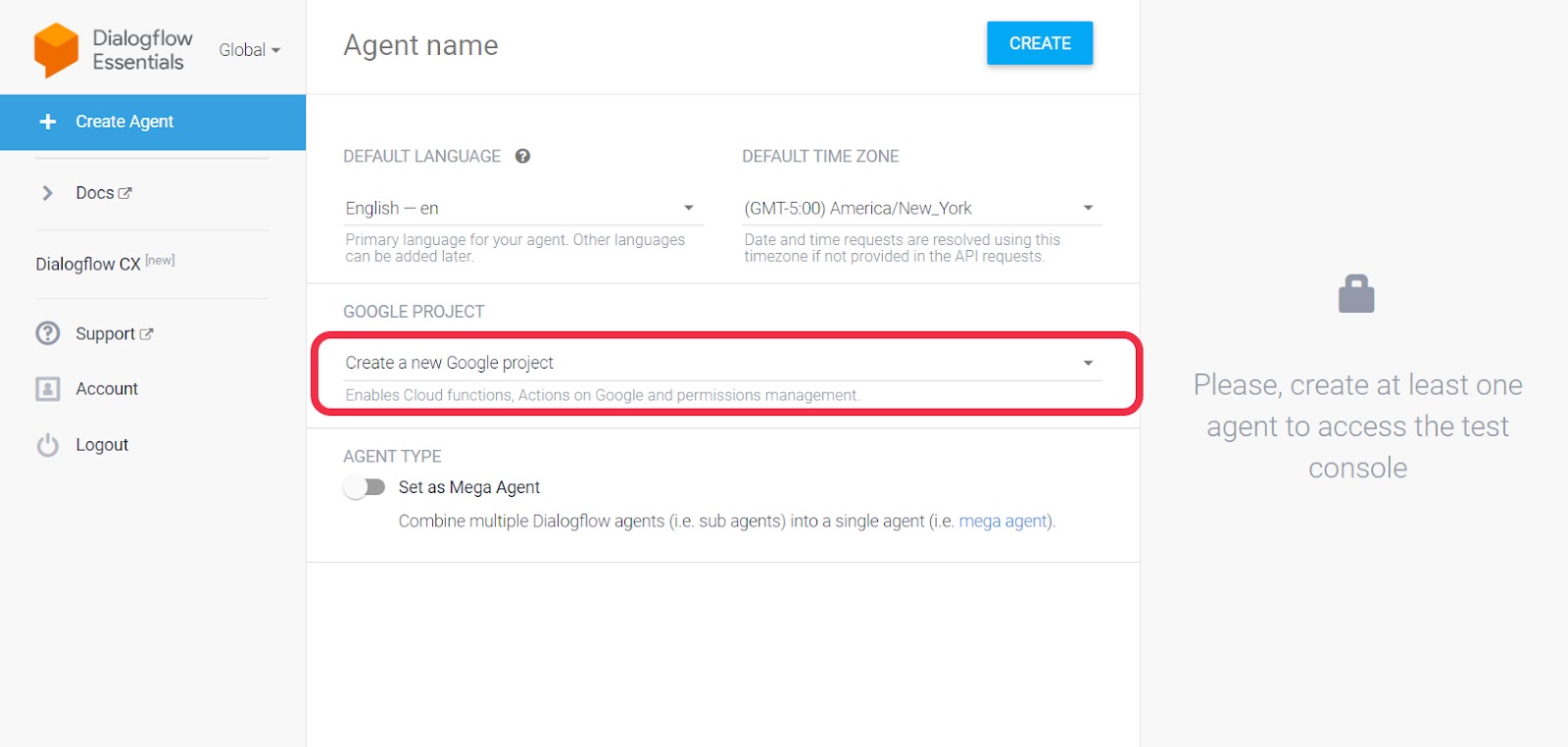The width and height of the screenshot is (1568, 747).
Task: Click the external link icon next to Support
Action: 146,334
